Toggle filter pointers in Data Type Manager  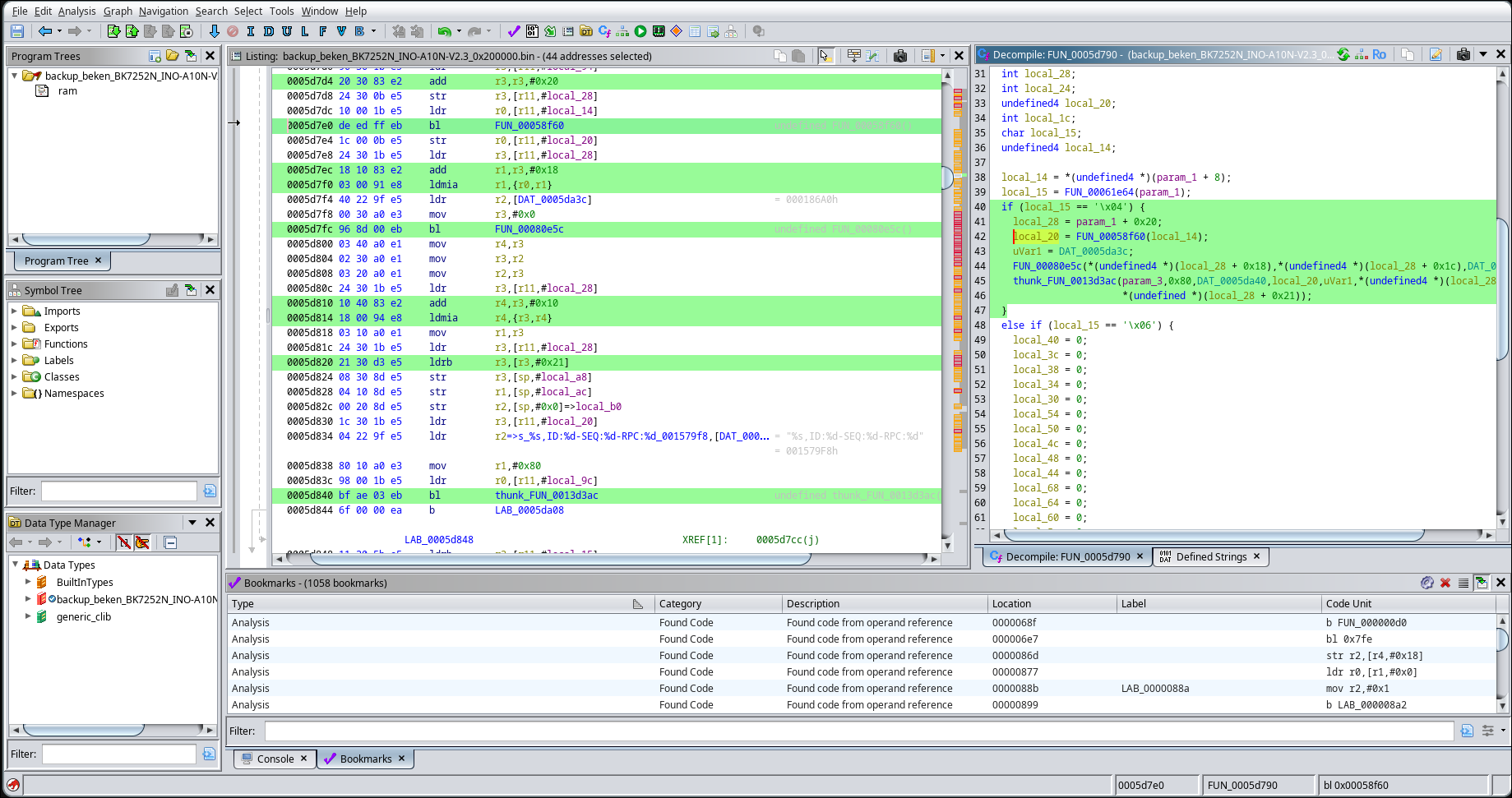142,542
